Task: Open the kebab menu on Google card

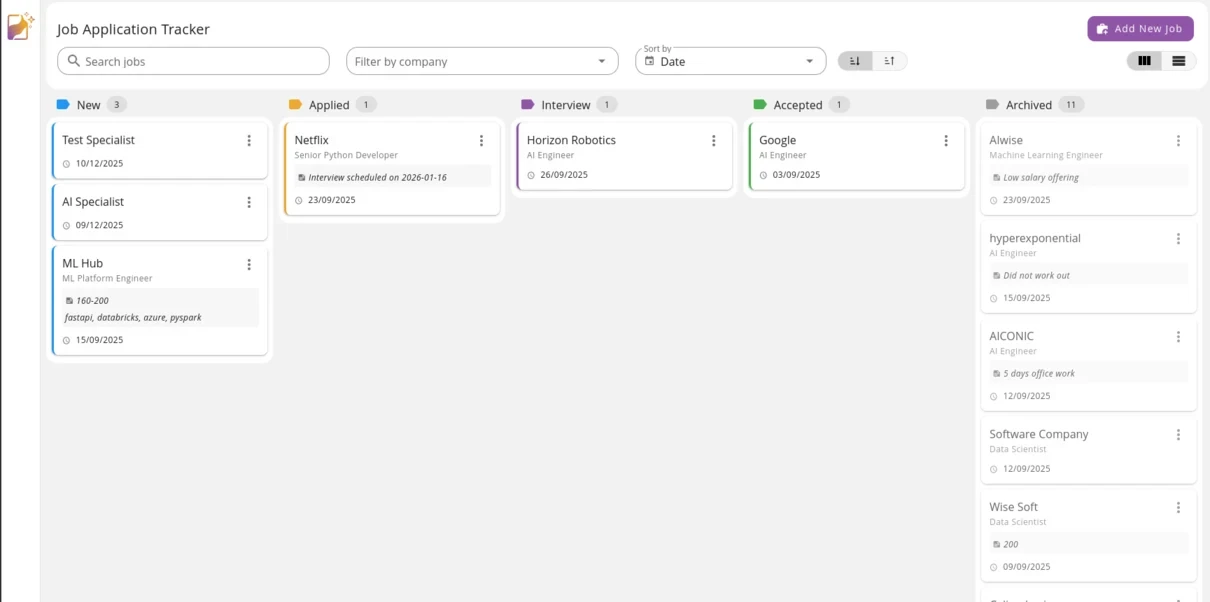Action: [945, 141]
